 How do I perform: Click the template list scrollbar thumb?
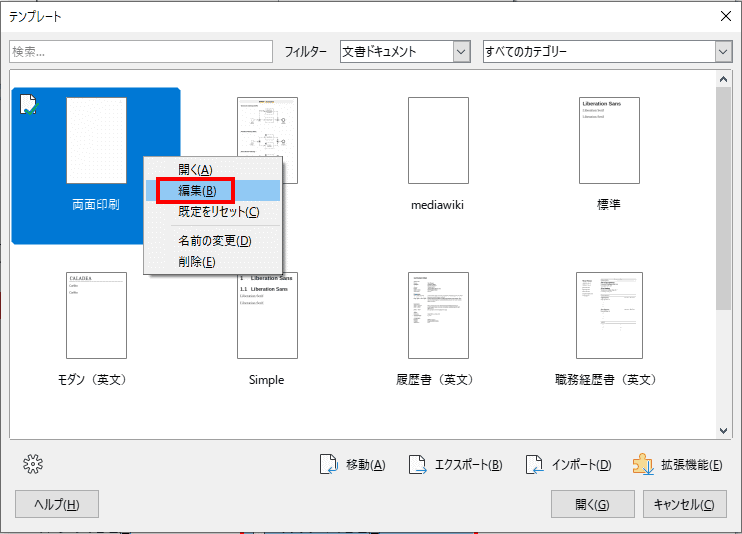723,199
